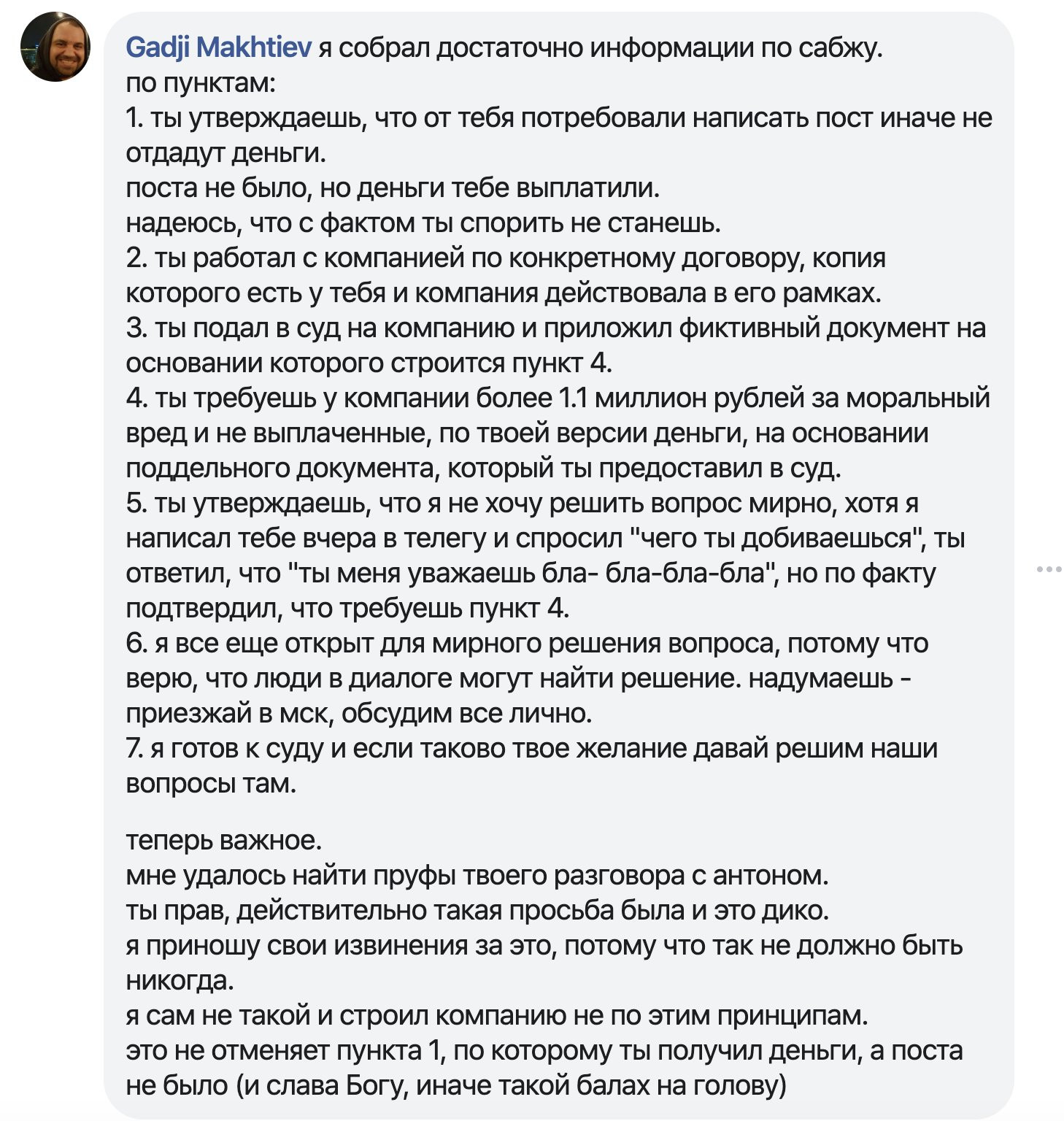Click the line 'поста не было, но деньги тебе выплатили'
The image size is (1064, 1121).
(x=393, y=188)
